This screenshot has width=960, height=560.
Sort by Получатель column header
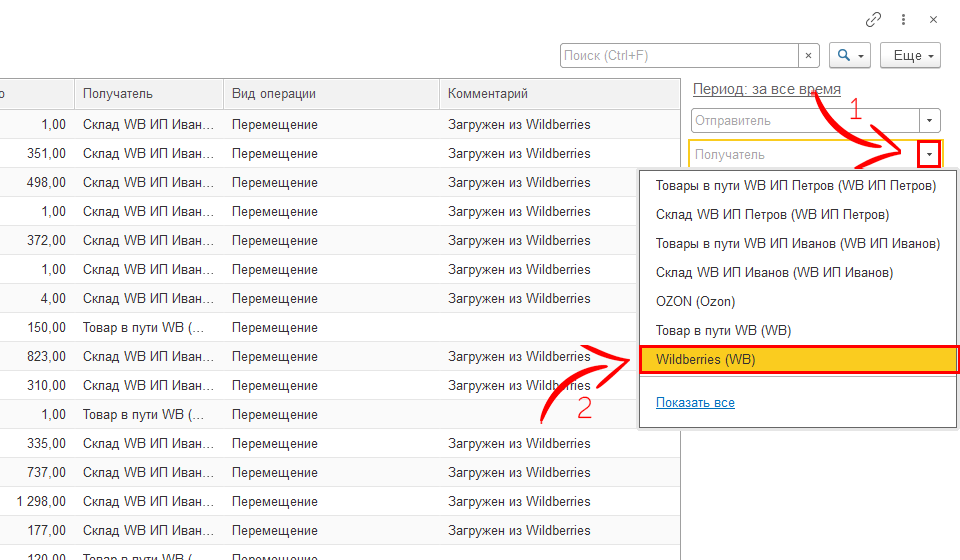pos(149,94)
